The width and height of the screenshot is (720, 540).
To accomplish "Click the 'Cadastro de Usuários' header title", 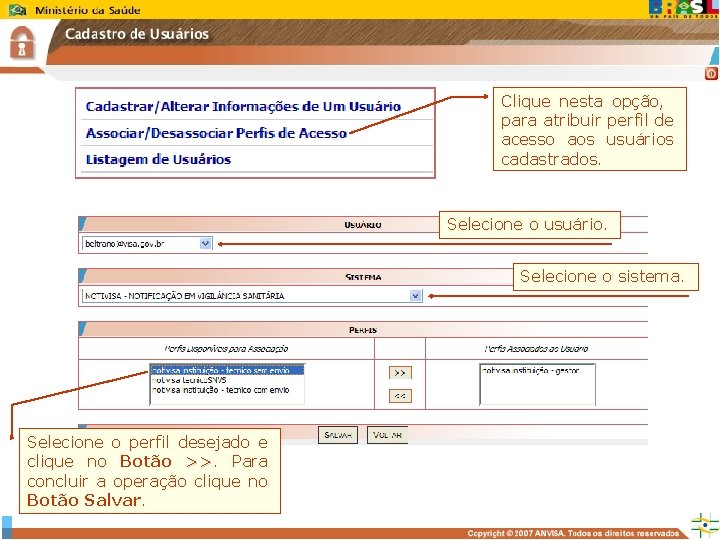I will pyautogui.click(x=137, y=34).
